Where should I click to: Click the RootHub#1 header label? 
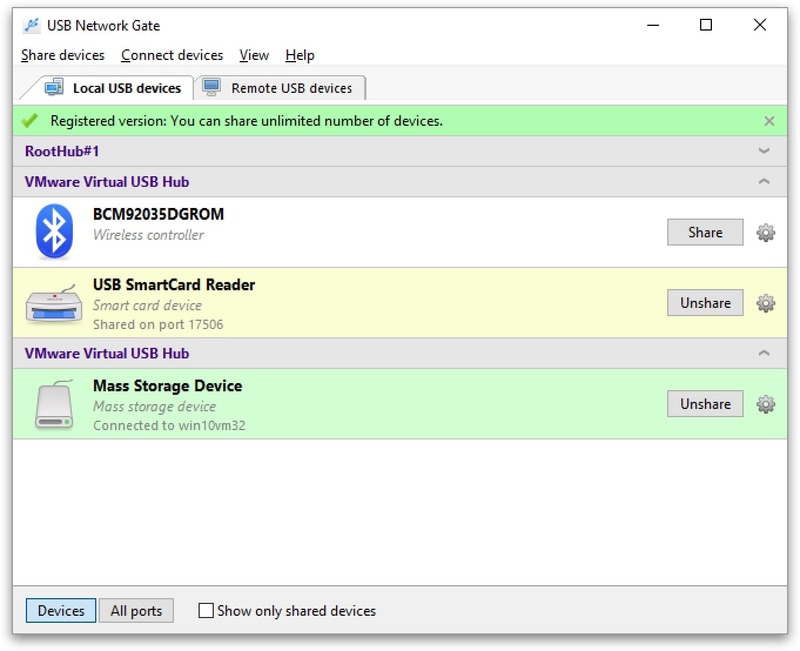click(62, 151)
